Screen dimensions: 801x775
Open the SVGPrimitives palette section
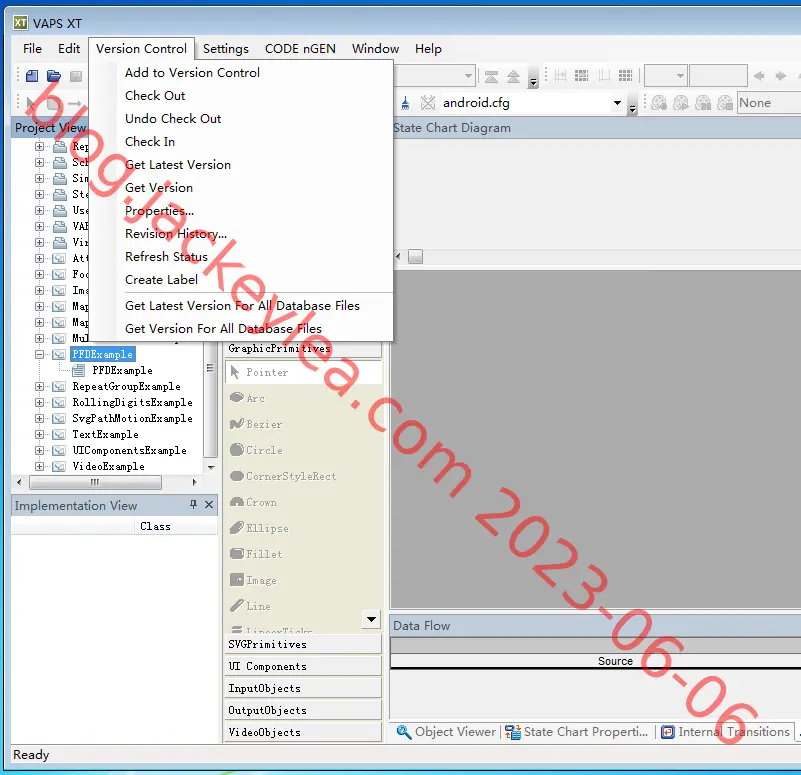pyautogui.click(x=303, y=644)
